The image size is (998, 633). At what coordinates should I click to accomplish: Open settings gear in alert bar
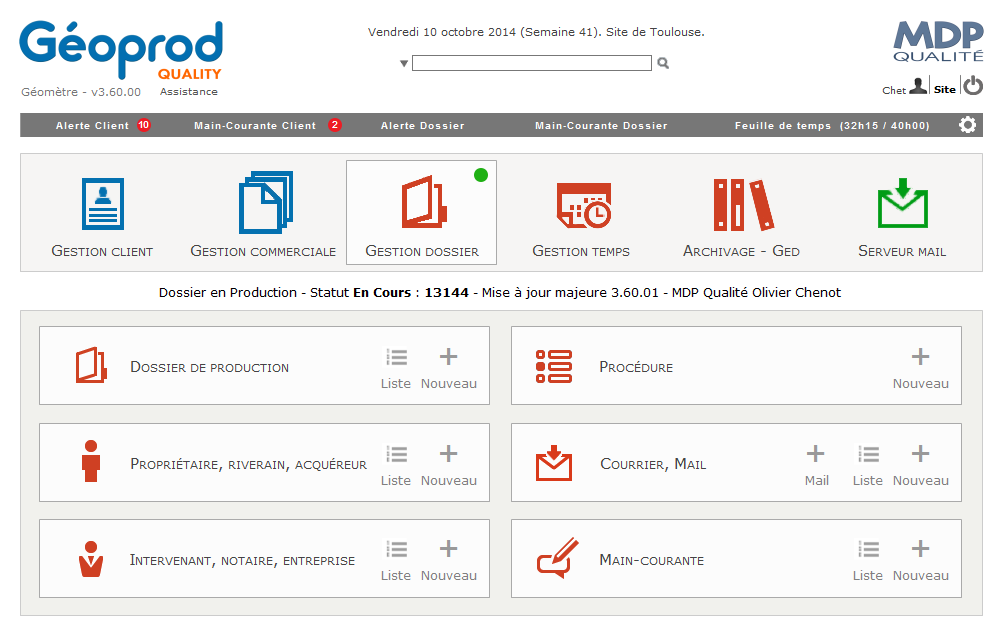[x=967, y=125]
